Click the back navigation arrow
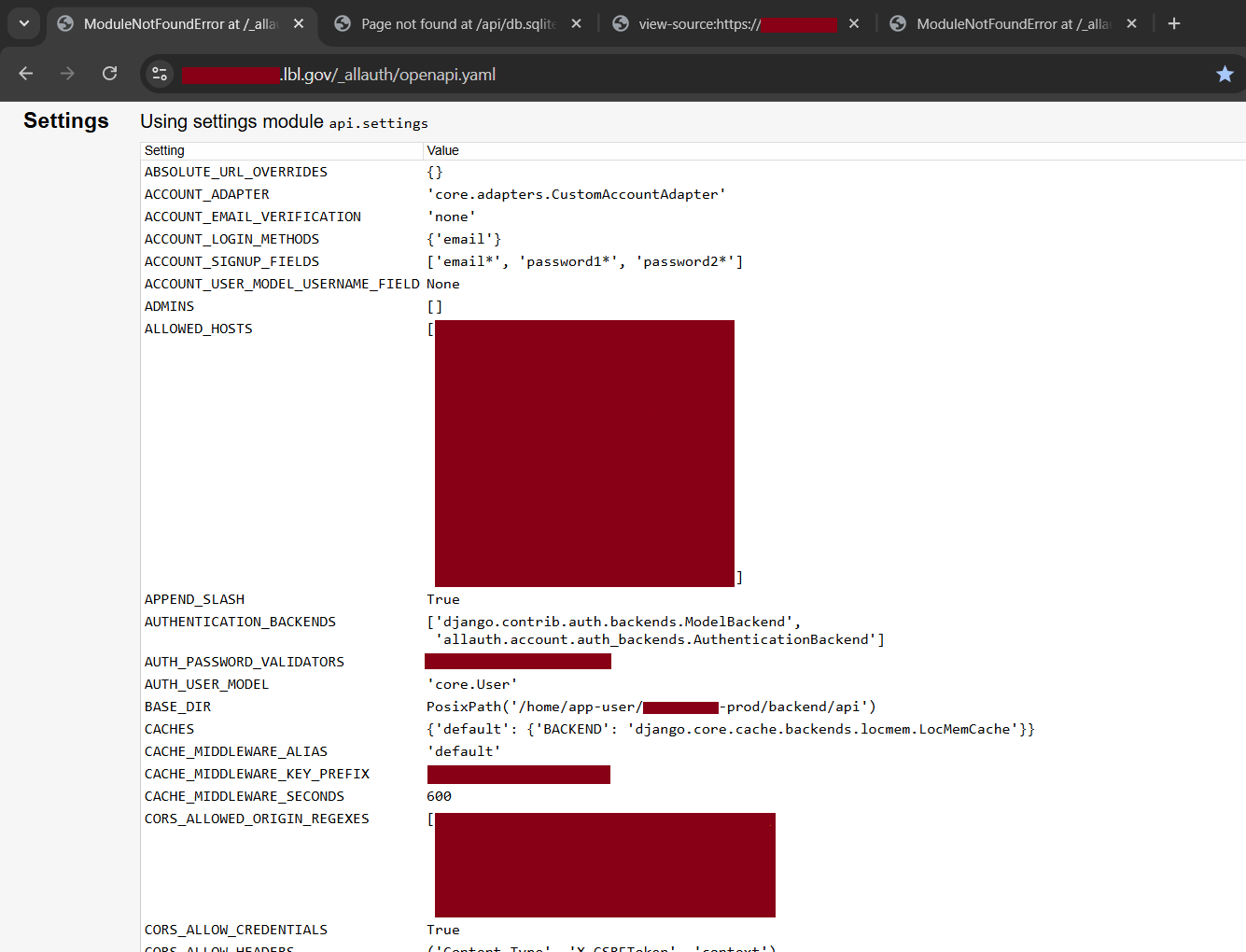 pos(25,73)
